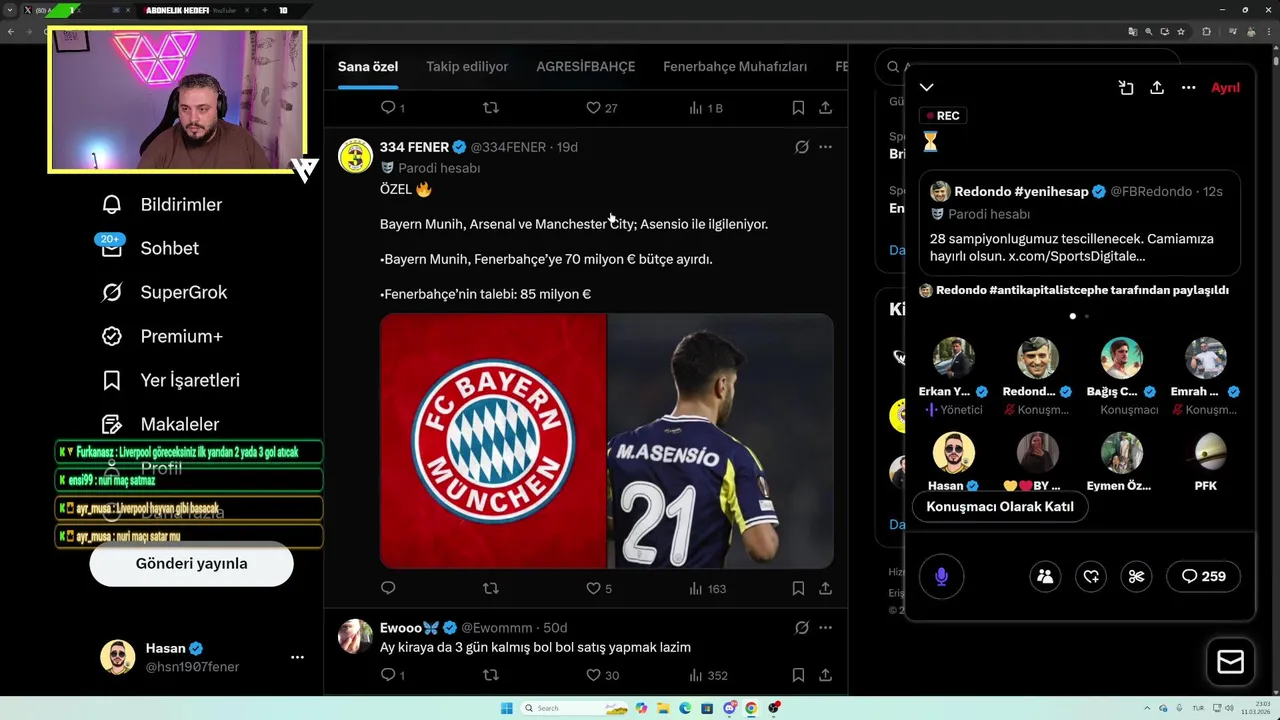Click Grok icon on Ewooo post
The image size is (1280, 720).
click(801, 628)
